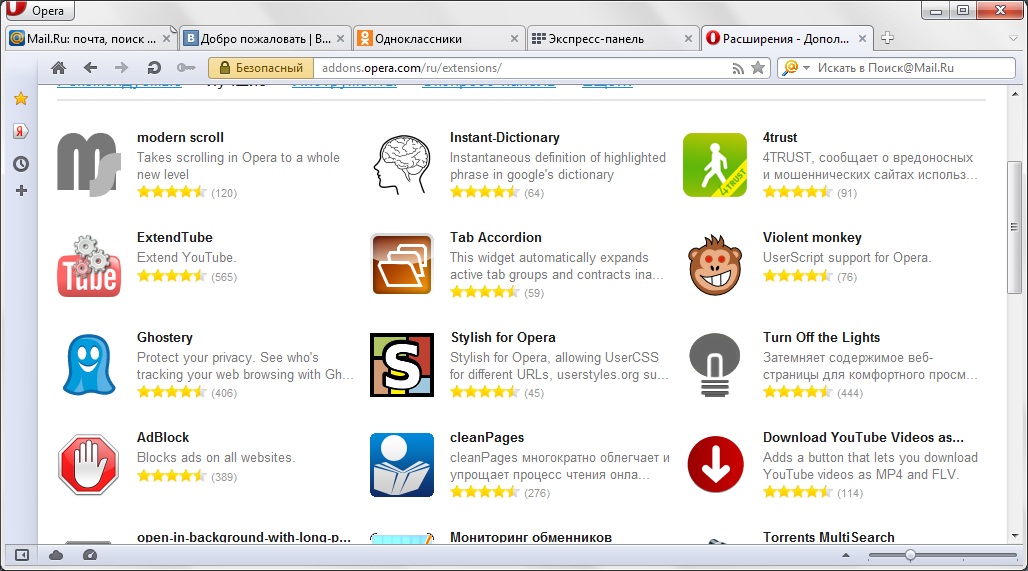The image size is (1028, 571).
Task: Open the Torrents MultiSearch title link
Action: (829, 537)
